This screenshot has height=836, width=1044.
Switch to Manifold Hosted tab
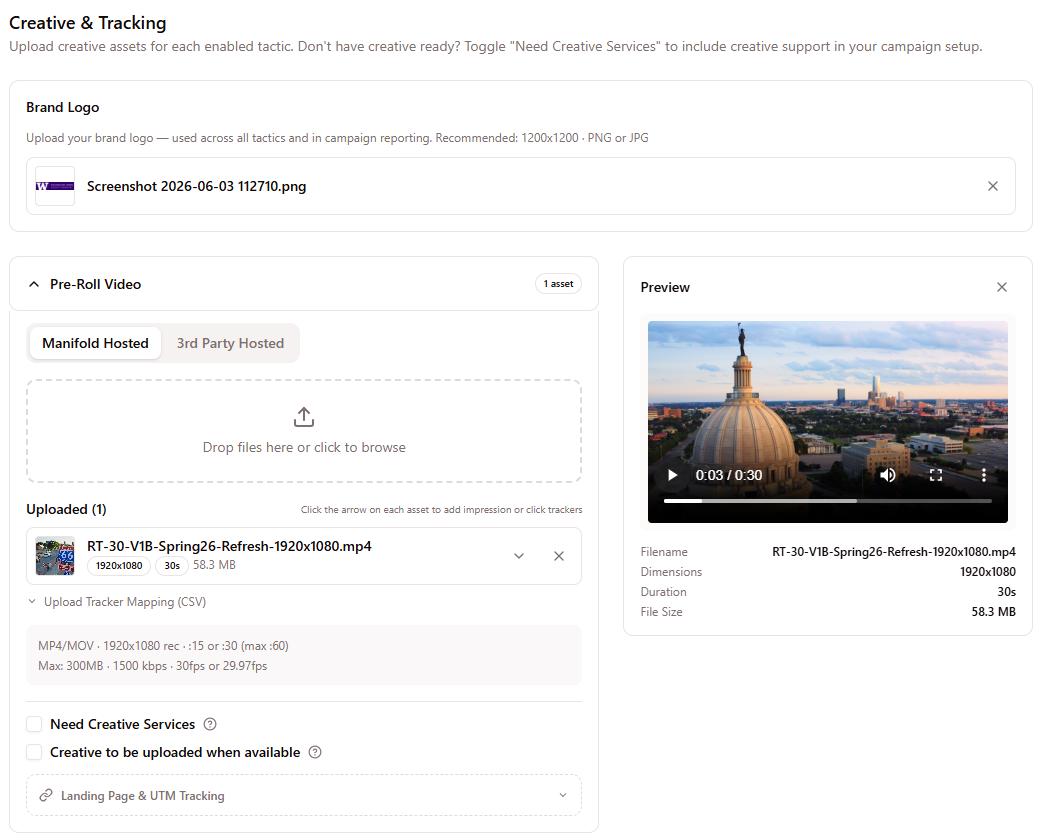(x=95, y=343)
